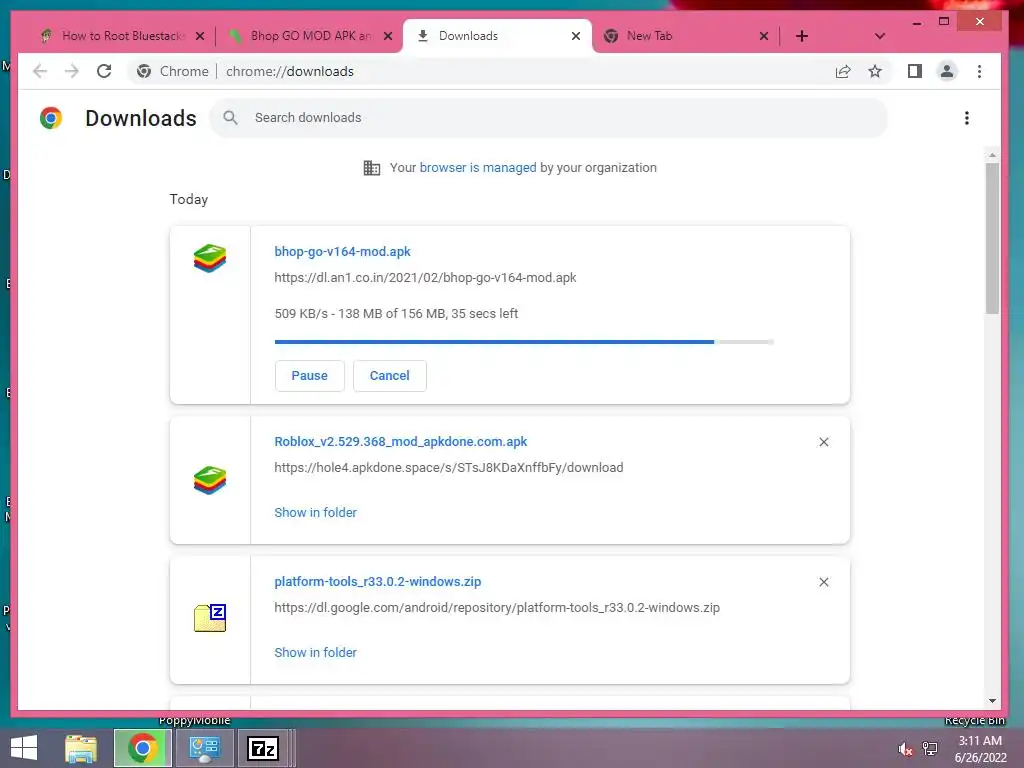Remove platform-tools zip from the list
Viewport: 1024px width, 768px height.
(x=824, y=582)
